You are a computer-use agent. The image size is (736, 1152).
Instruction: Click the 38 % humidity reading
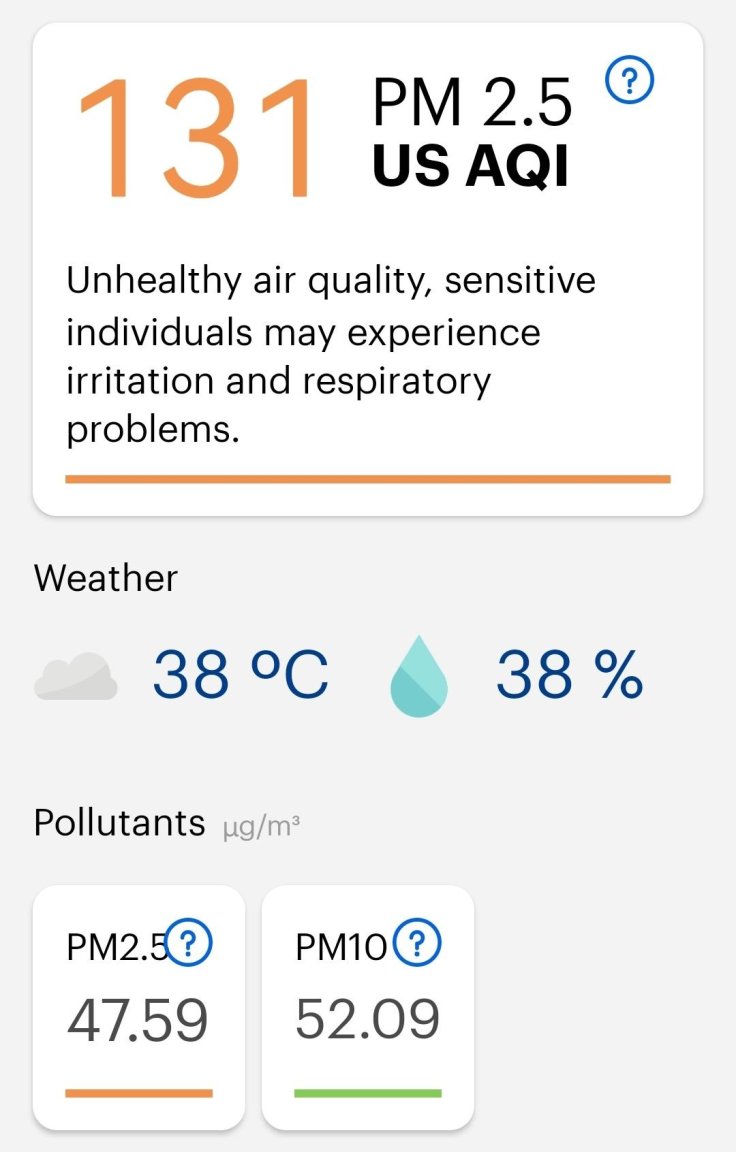[x=569, y=674]
